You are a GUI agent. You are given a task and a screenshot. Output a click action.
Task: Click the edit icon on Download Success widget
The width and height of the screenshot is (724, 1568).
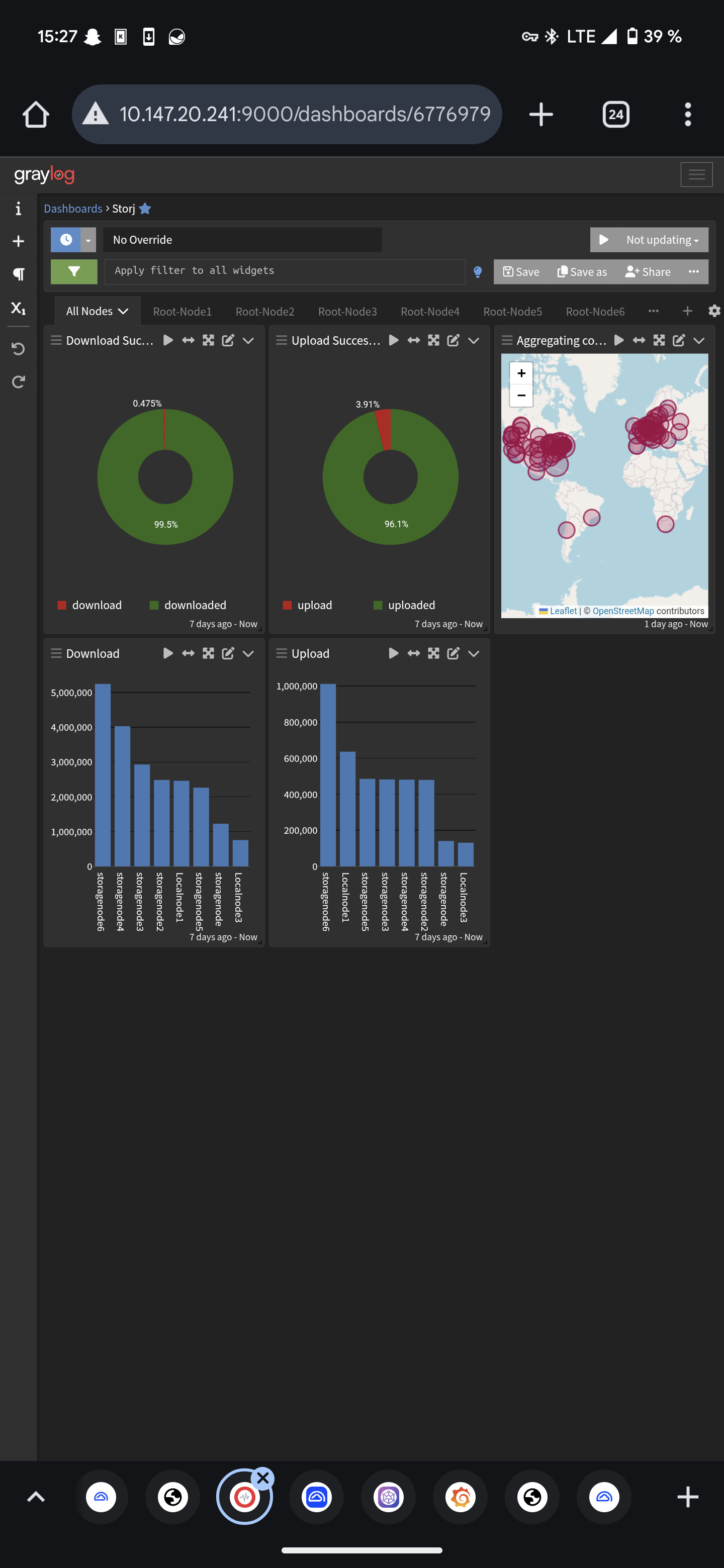(228, 340)
